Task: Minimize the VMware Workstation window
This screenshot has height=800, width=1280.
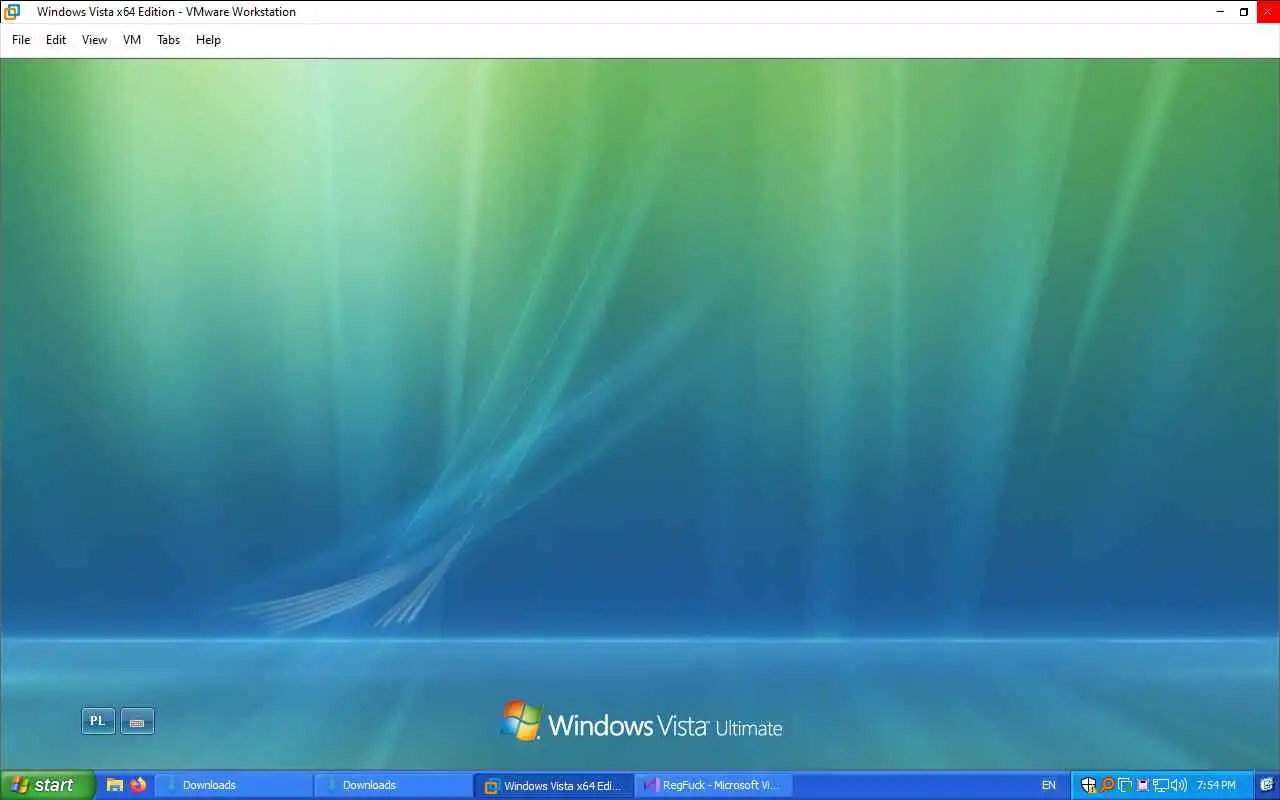Action: coord(1221,12)
